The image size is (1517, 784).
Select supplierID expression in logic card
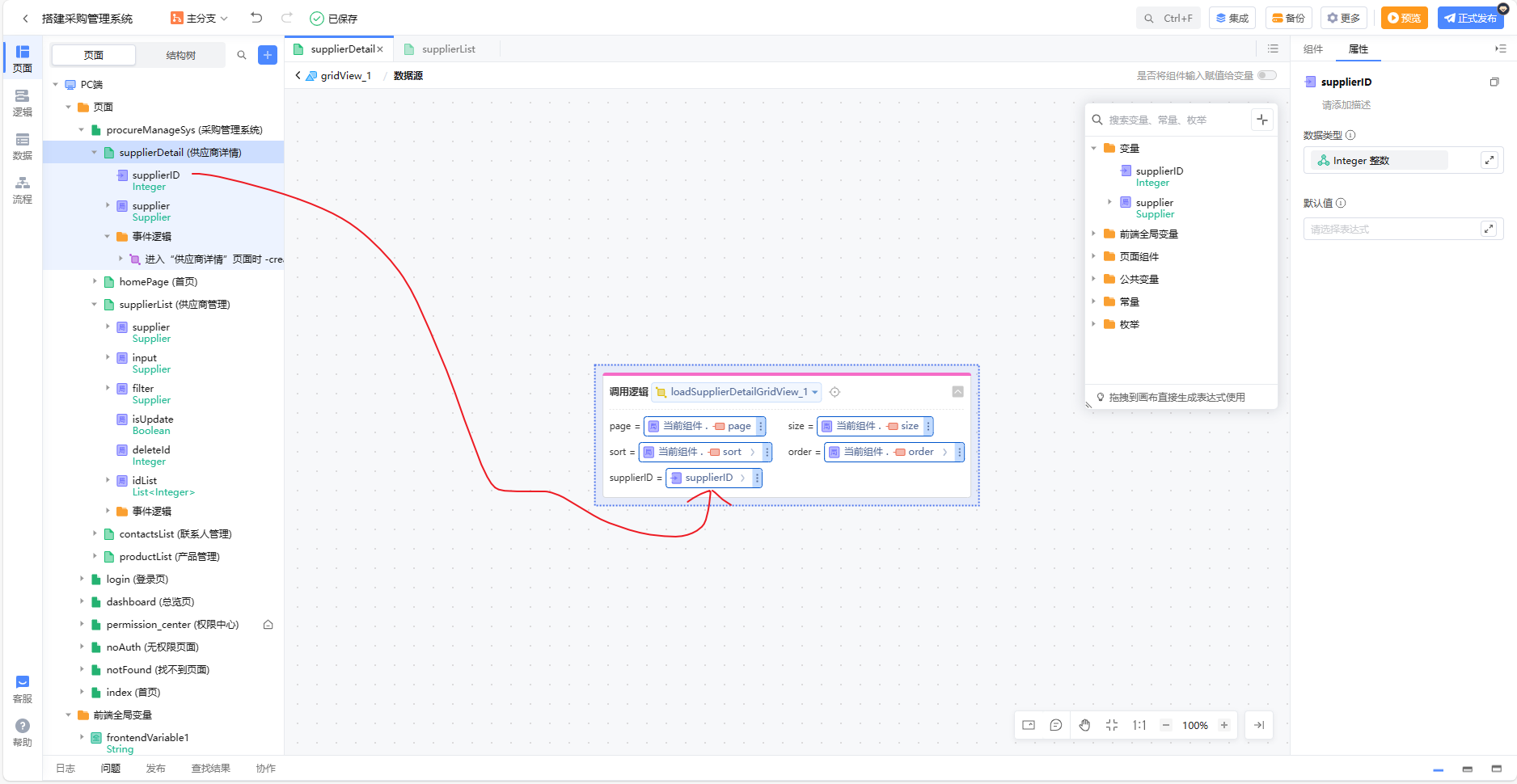click(709, 478)
